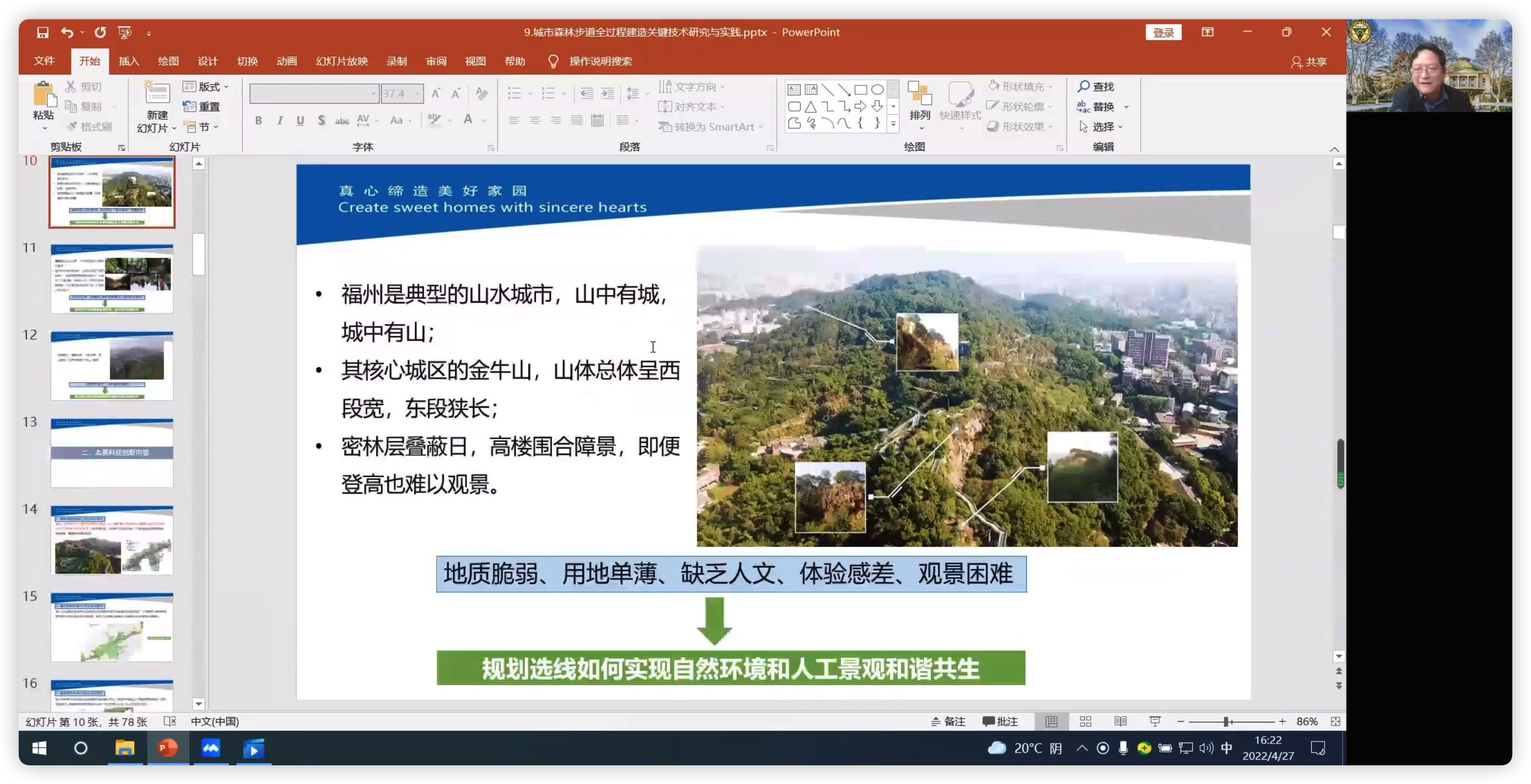Click the Increase Indent icon
The image size is (1531, 784).
pos(607,93)
